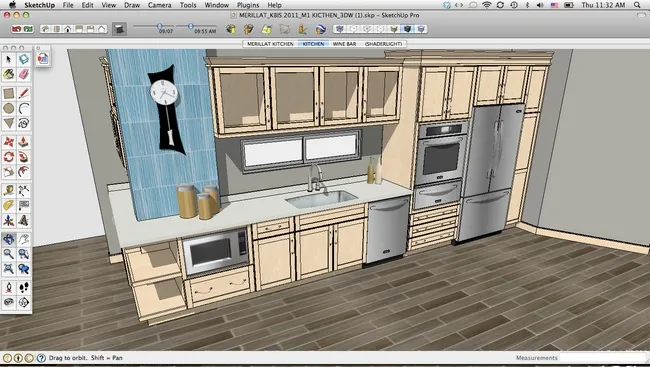Select the Dimension tool
This screenshot has height=367, width=650.
(24, 191)
